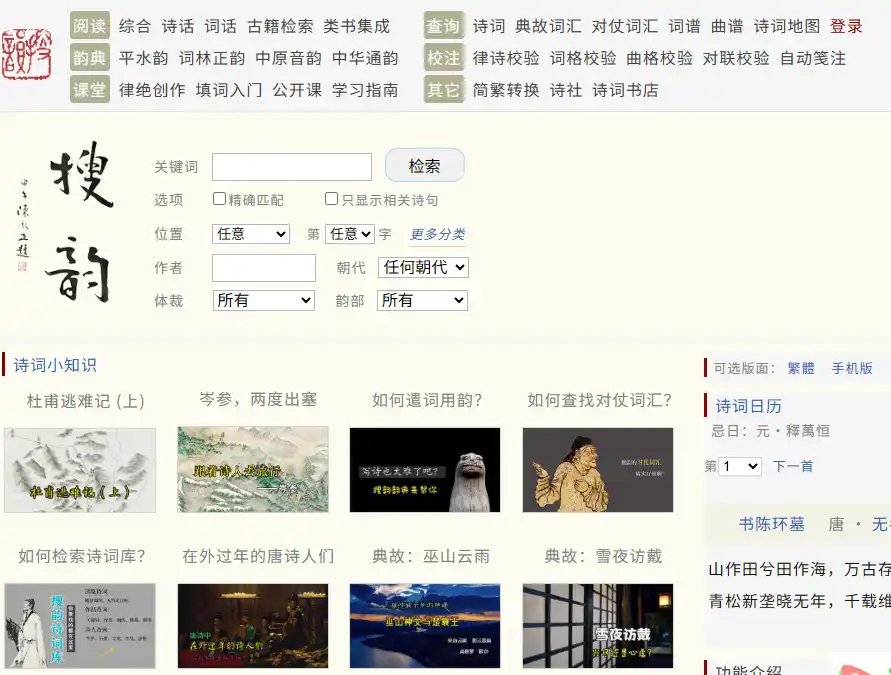Open 对联校验 checker
This screenshot has height=675, width=891.
pyautogui.click(x=736, y=58)
